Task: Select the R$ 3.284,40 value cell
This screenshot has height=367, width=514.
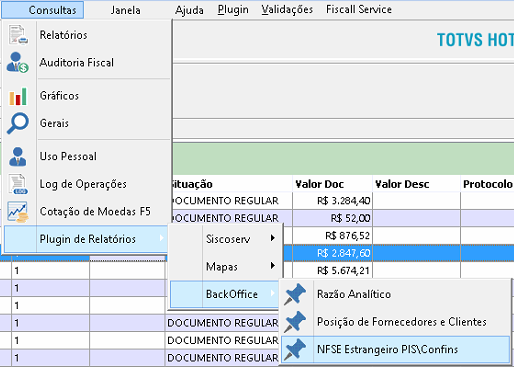Action: [x=332, y=201]
